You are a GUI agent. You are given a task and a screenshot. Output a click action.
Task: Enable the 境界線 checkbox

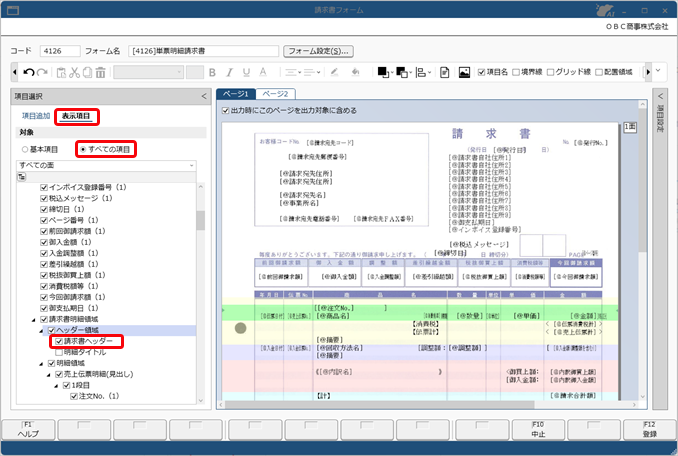click(x=516, y=72)
